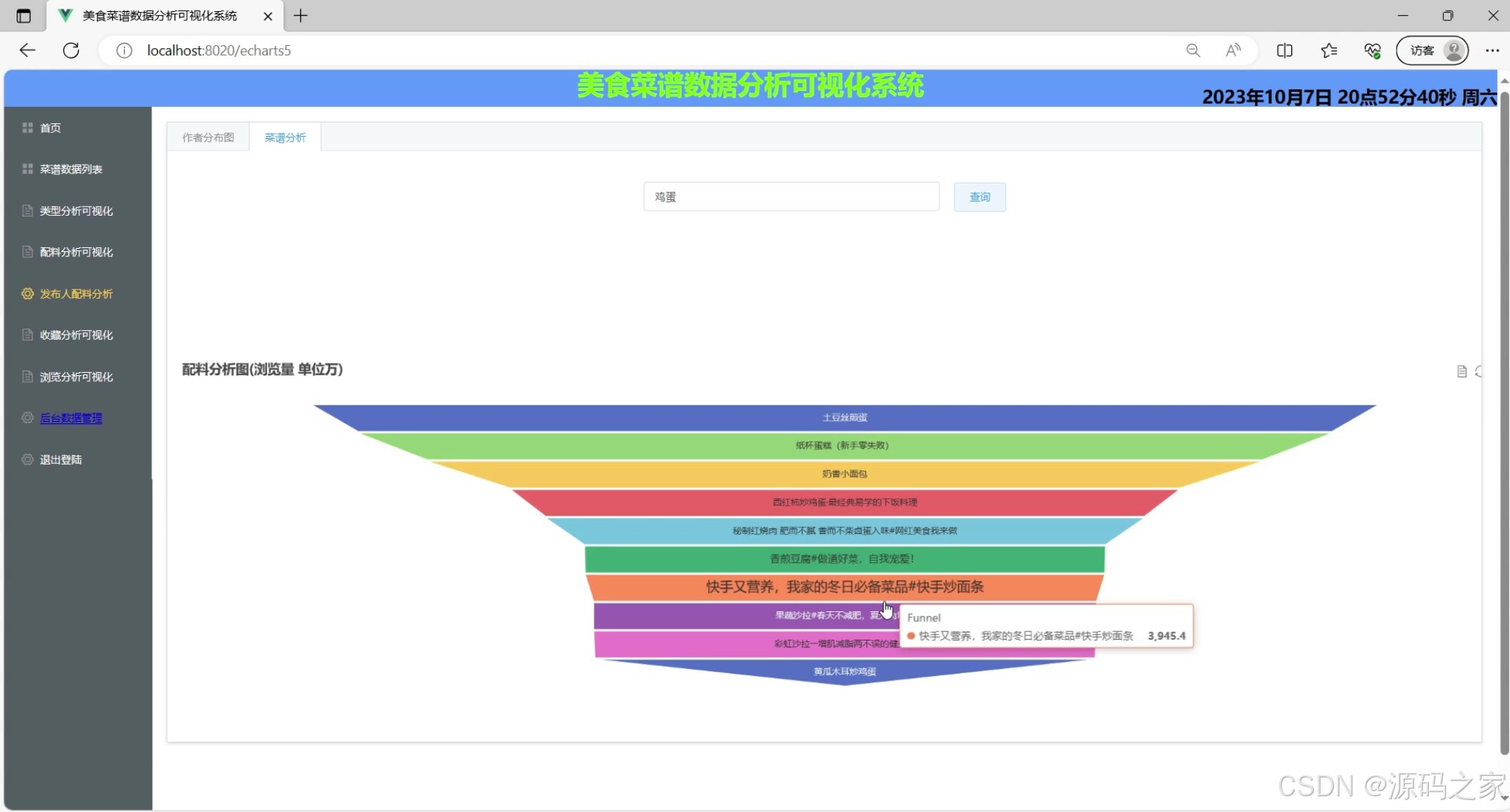Open the browser favorites star icon

click(1329, 50)
